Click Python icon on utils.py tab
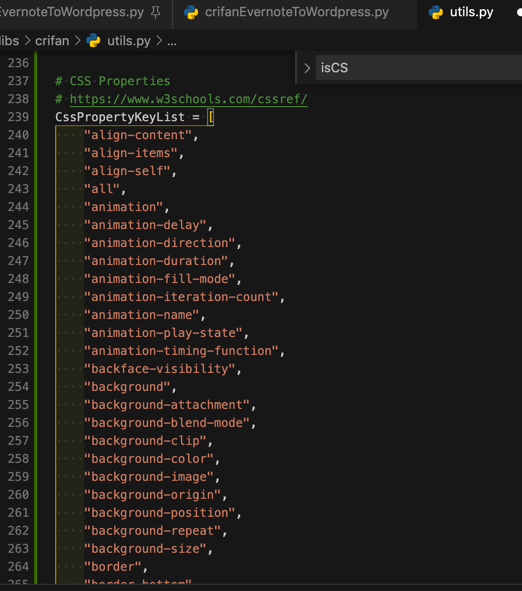The height and width of the screenshot is (591, 522). click(x=436, y=12)
